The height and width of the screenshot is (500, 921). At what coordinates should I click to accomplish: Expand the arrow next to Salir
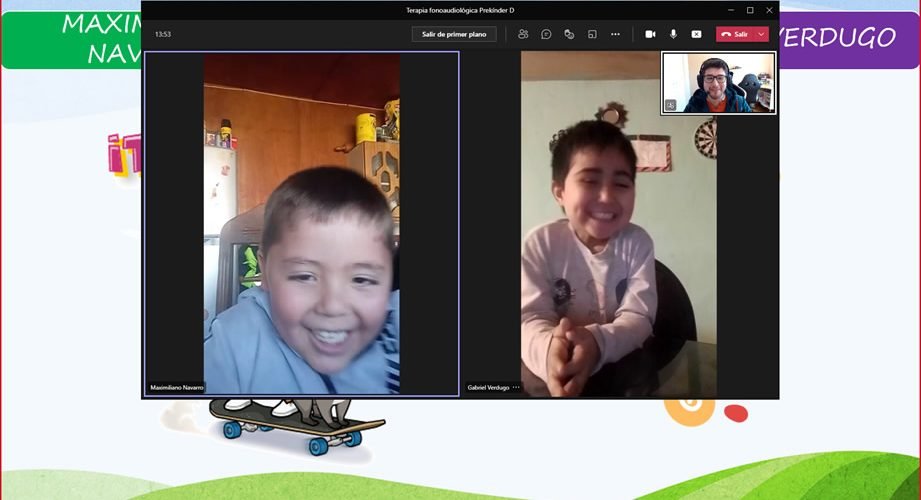click(761, 34)
